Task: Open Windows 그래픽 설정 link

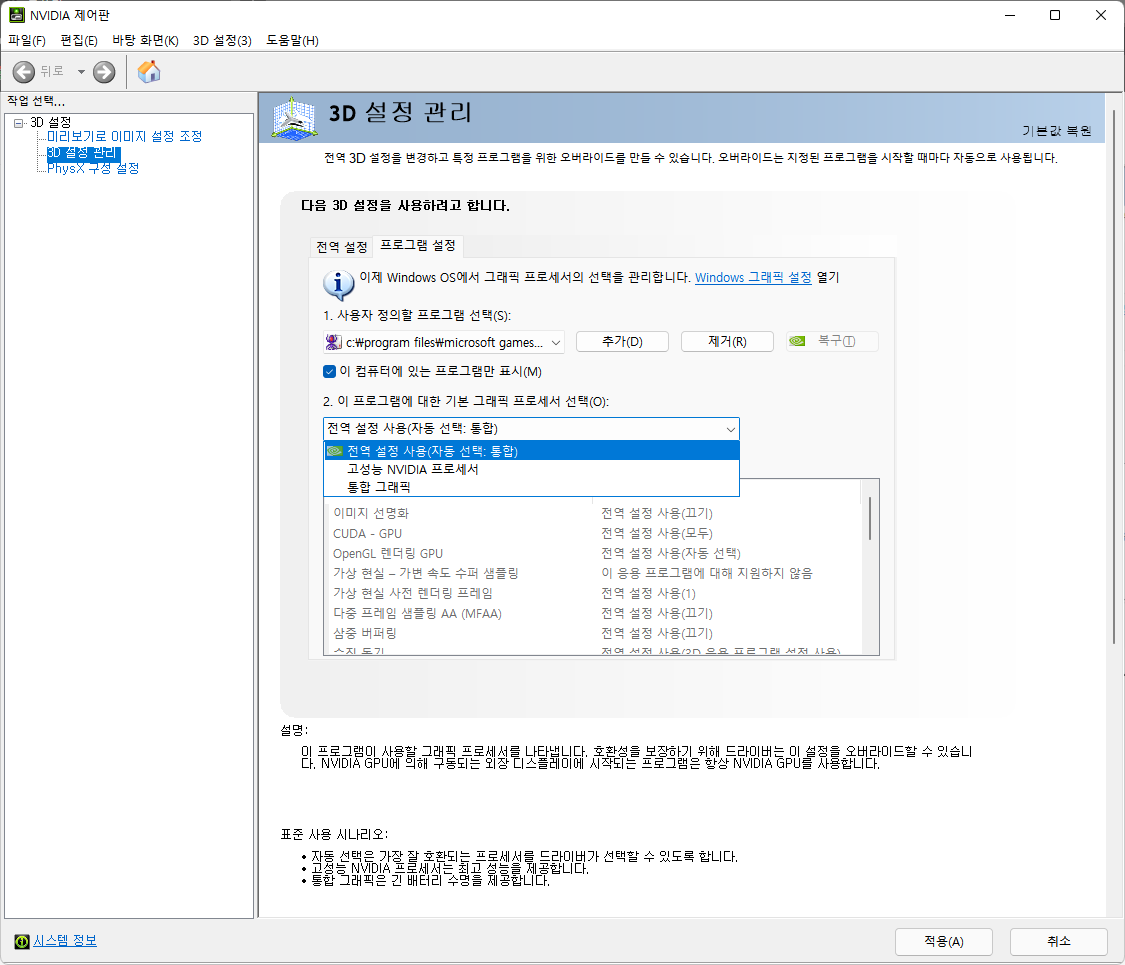Action: tap(753, 278)
